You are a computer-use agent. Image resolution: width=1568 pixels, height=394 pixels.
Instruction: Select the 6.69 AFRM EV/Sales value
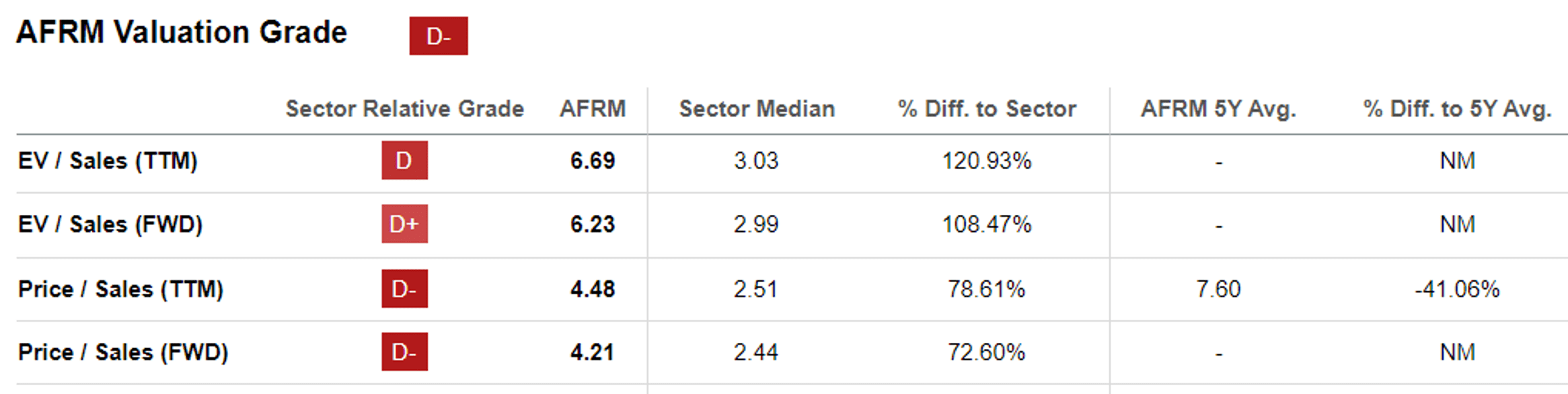tap(593, 161)
